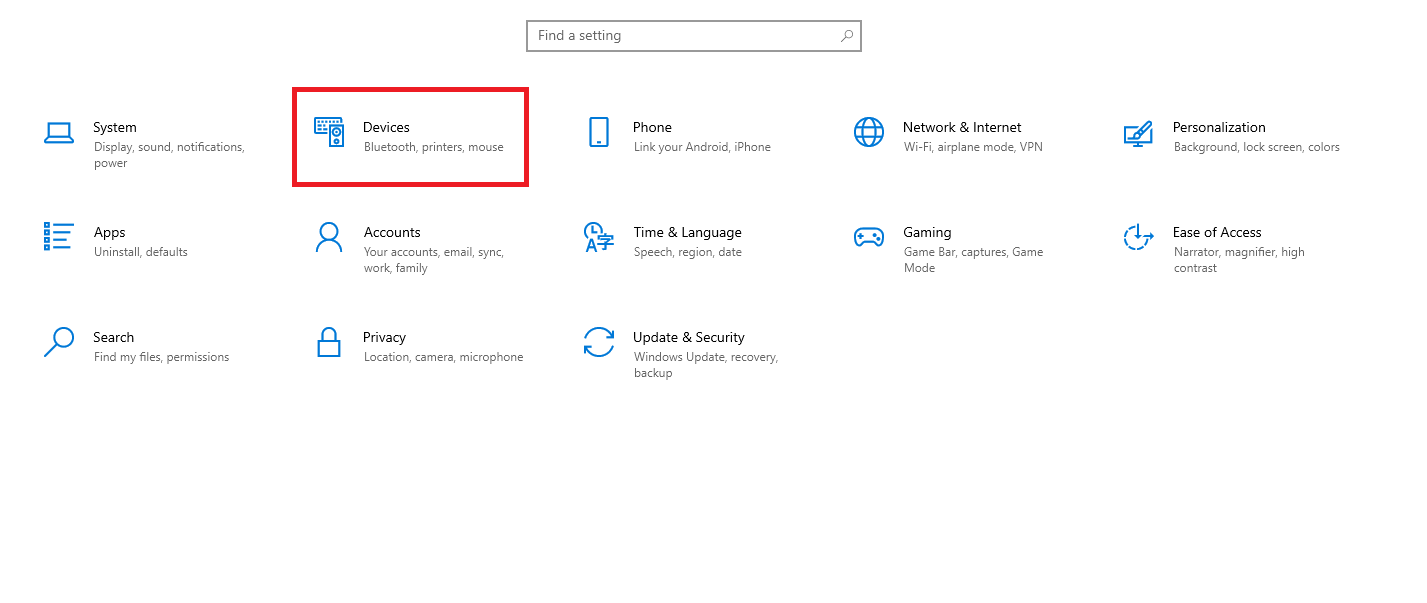Open the System settings heading
The image size is (1427, 603).
pos(115,127)
